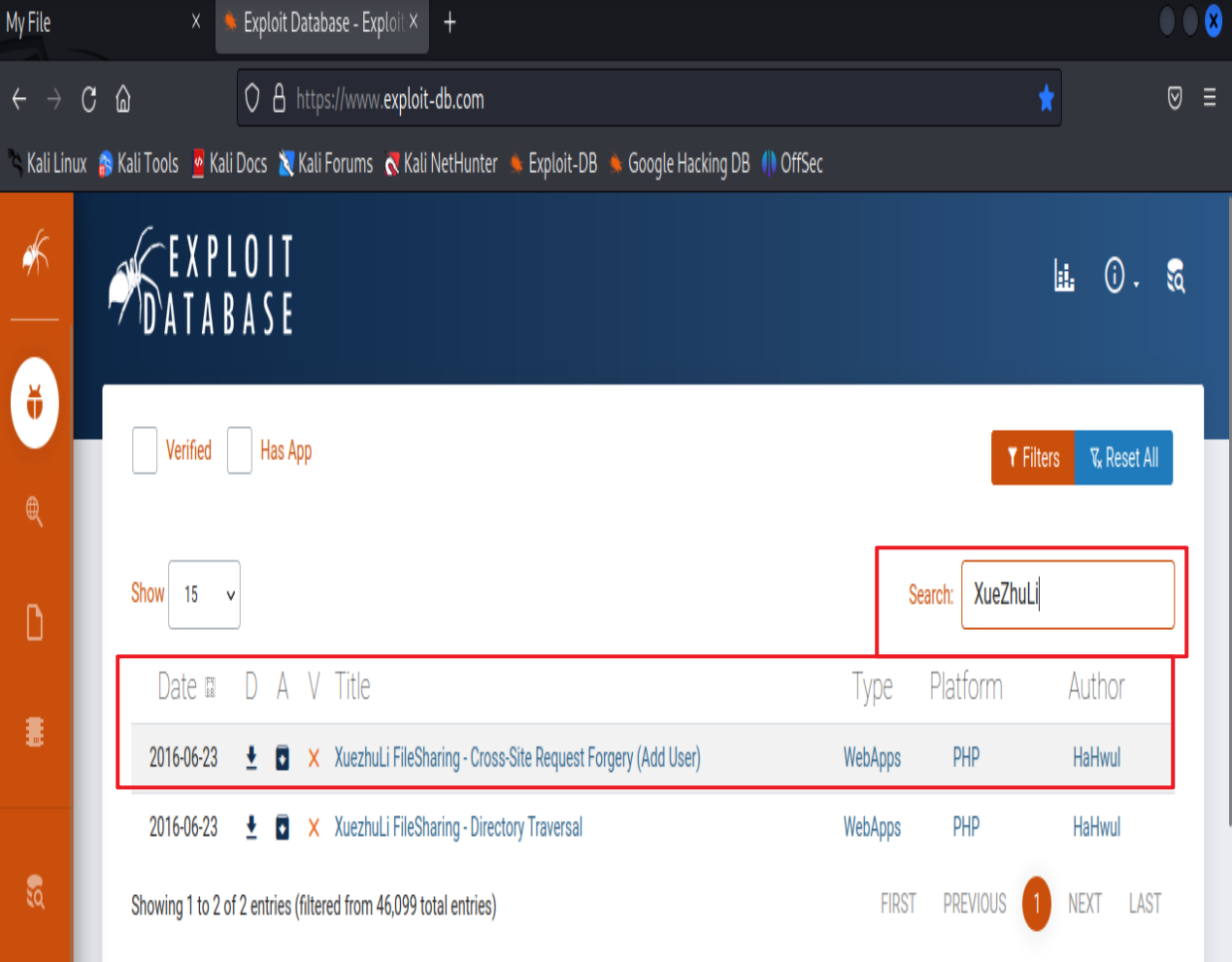Close the My File tab
This screenshot has height=962, width=1232.
point(196,21)
